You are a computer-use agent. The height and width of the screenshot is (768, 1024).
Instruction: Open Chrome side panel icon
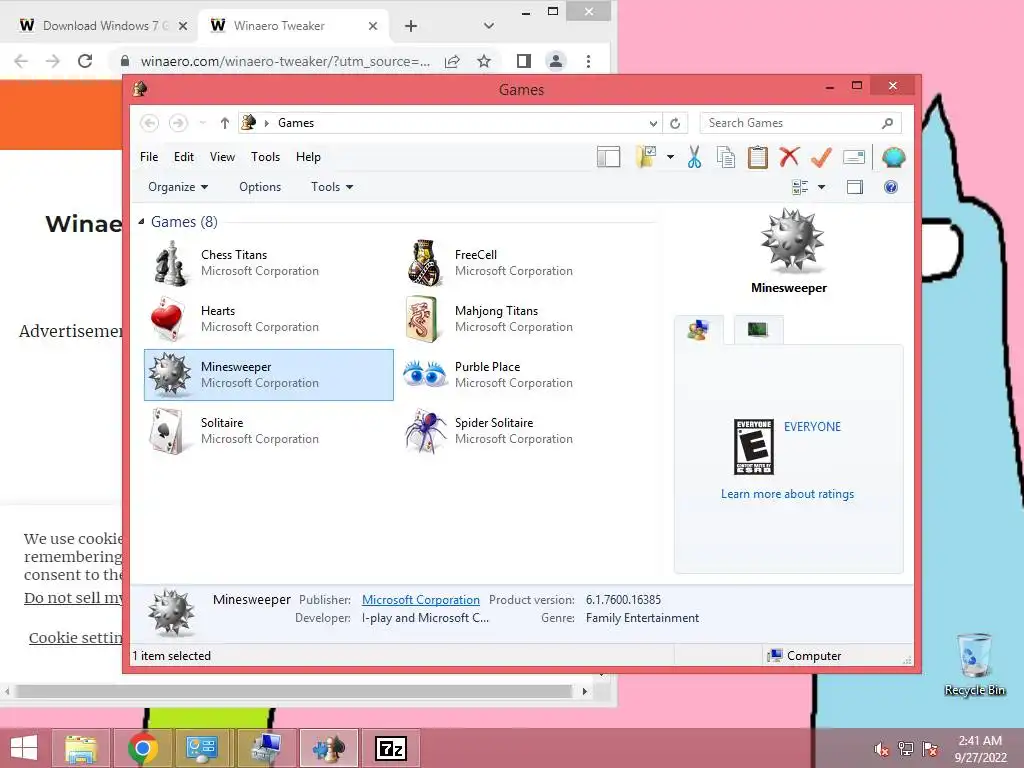[x=524, y=61]
